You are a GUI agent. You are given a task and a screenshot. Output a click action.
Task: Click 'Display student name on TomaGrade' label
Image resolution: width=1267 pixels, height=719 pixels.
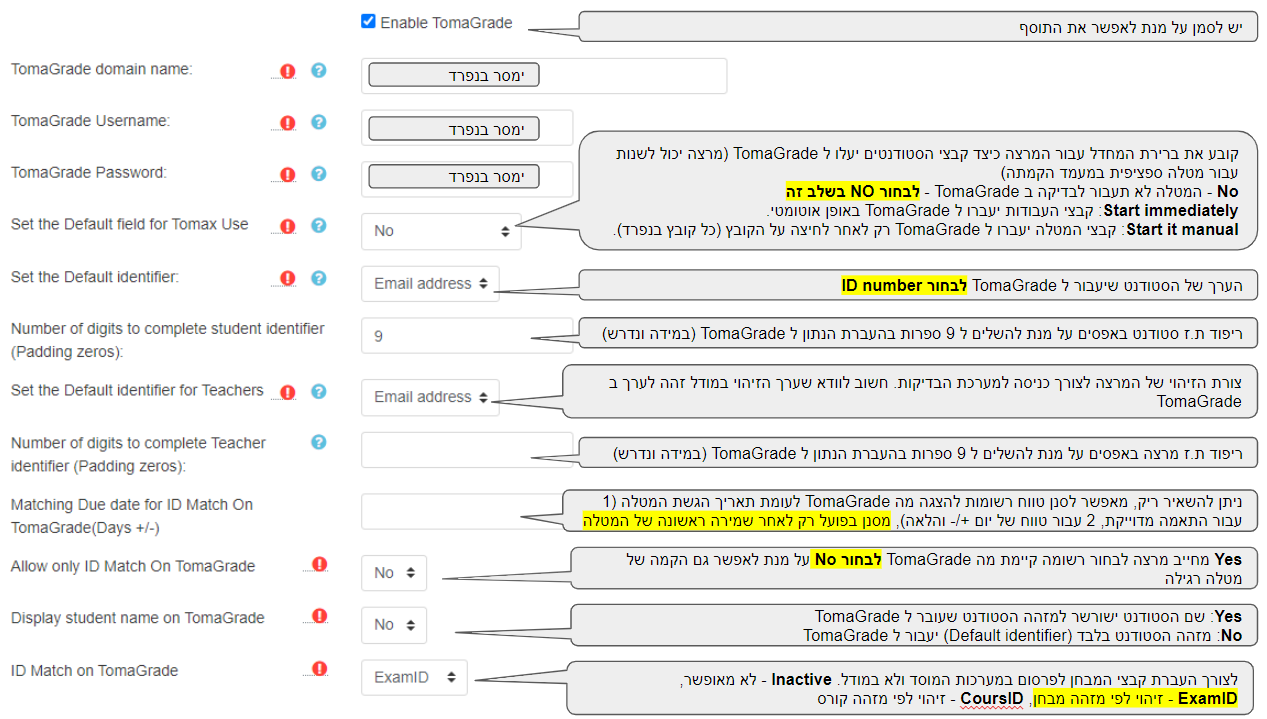click(137, 618)
